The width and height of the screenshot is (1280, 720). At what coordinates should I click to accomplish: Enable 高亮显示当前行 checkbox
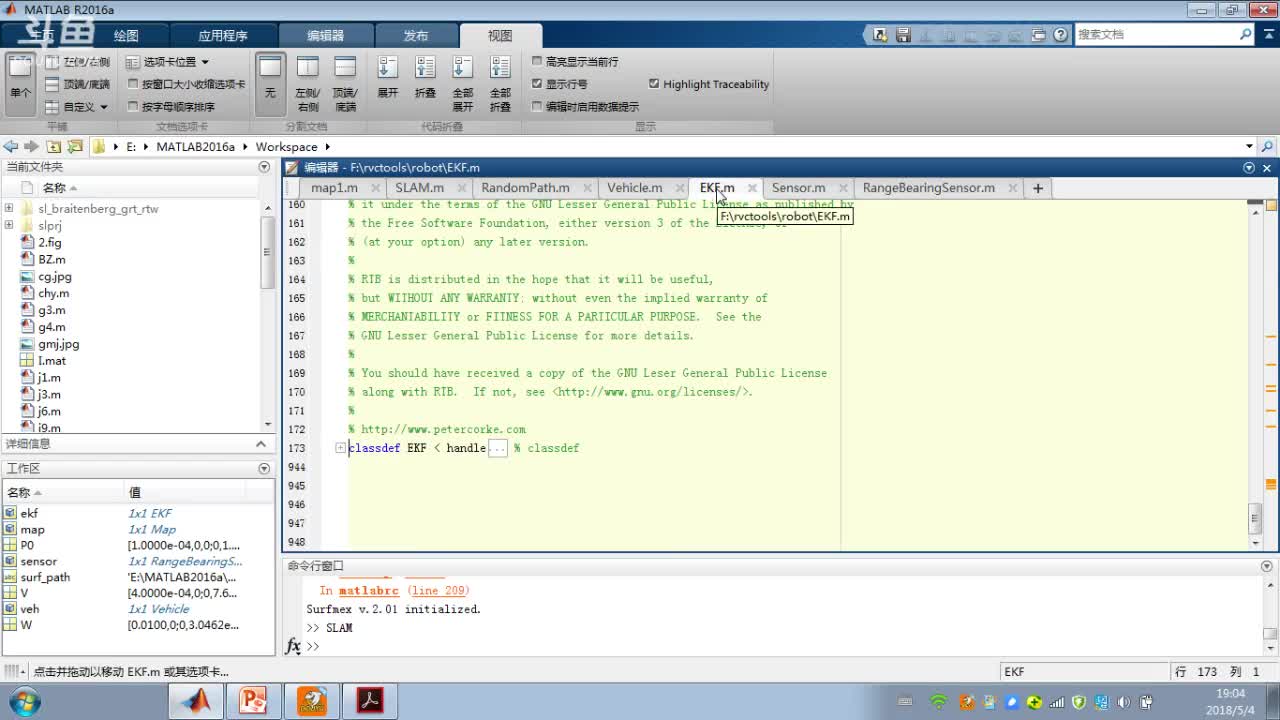tap(537, 61)
